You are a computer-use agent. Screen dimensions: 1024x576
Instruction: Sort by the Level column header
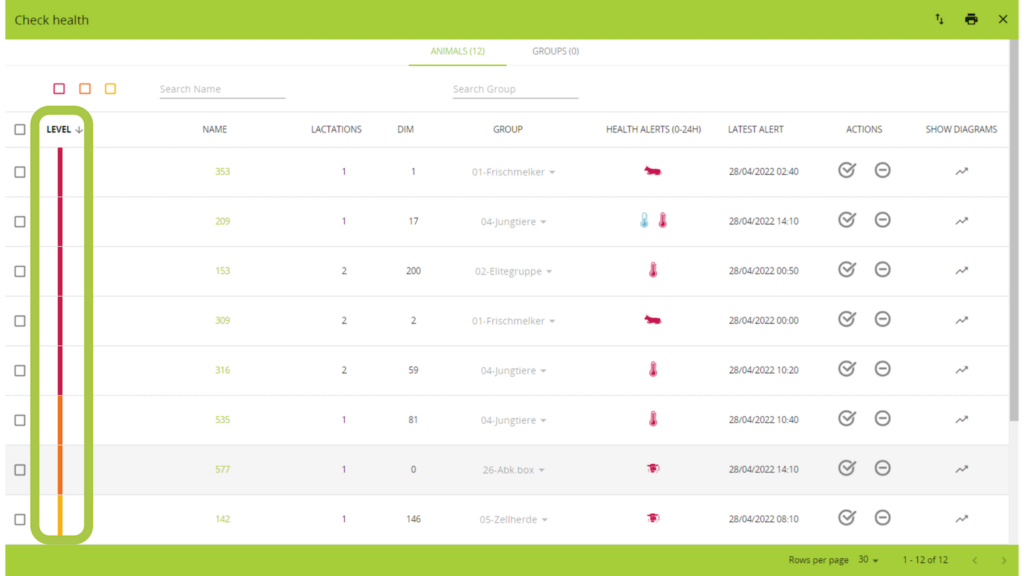64,129
